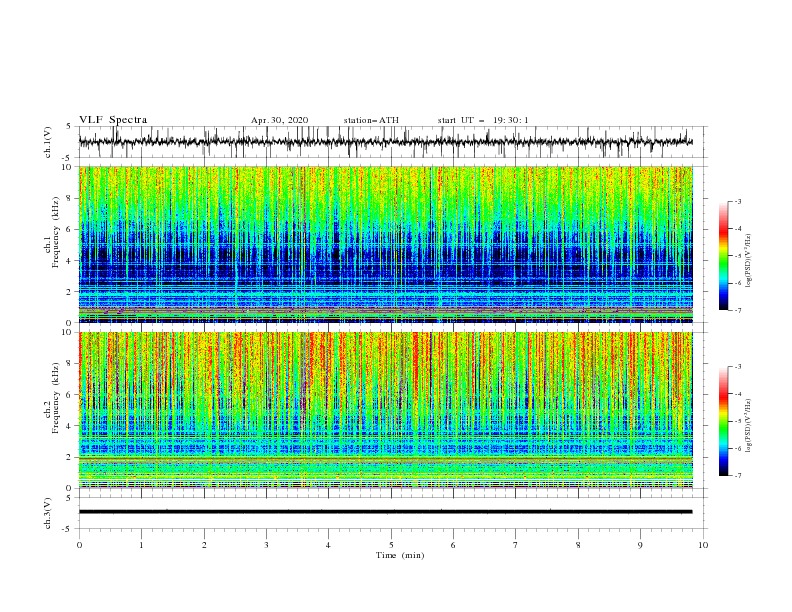The height and width of the screenshot is (612, 792).
Task: Select the date "Apr. 30, 2020"
Action: pyautogui.click(x=279, y=120)
